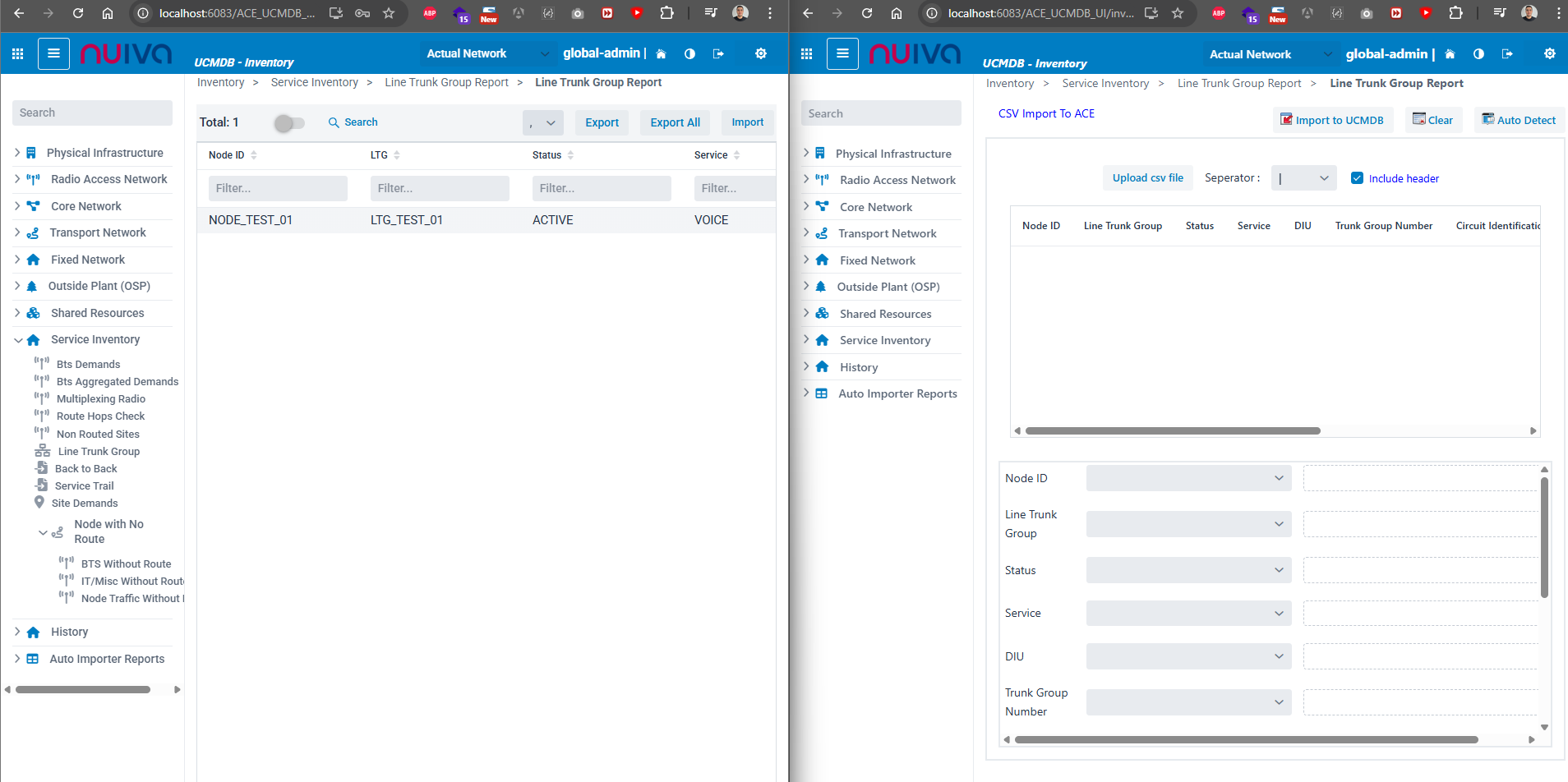Image resolution: width=1568 pixels, height=782 pixels.
Task: Click the Export All button
Action: (x=675, y=122)
